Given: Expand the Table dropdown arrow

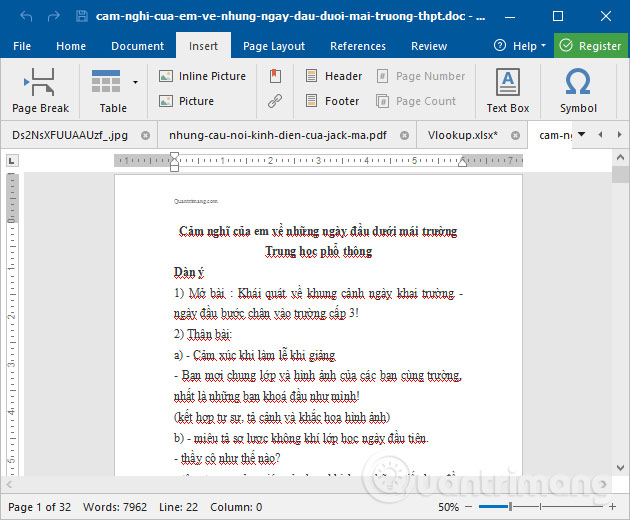Looking at the screenshot, I should pos(135,82).
